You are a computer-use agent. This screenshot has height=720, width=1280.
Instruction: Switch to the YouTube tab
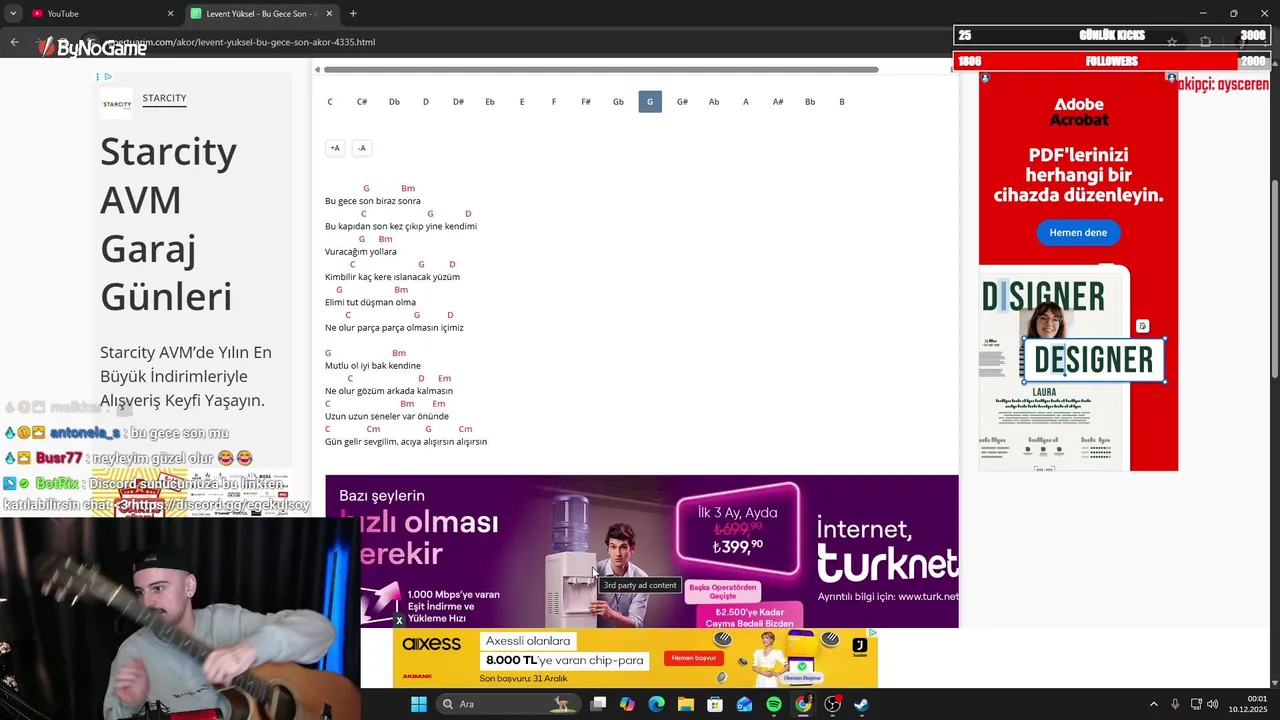point(103,13)
